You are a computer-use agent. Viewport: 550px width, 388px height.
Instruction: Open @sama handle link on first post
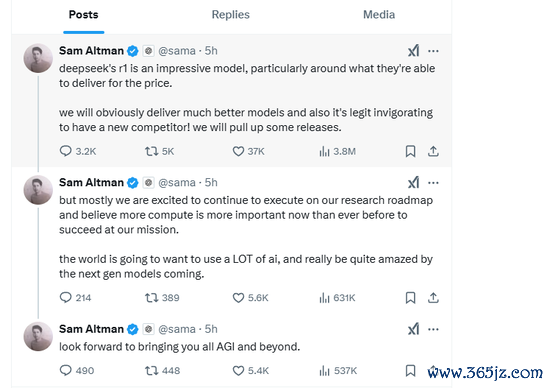pyautogui.click(x=177, y=51)
